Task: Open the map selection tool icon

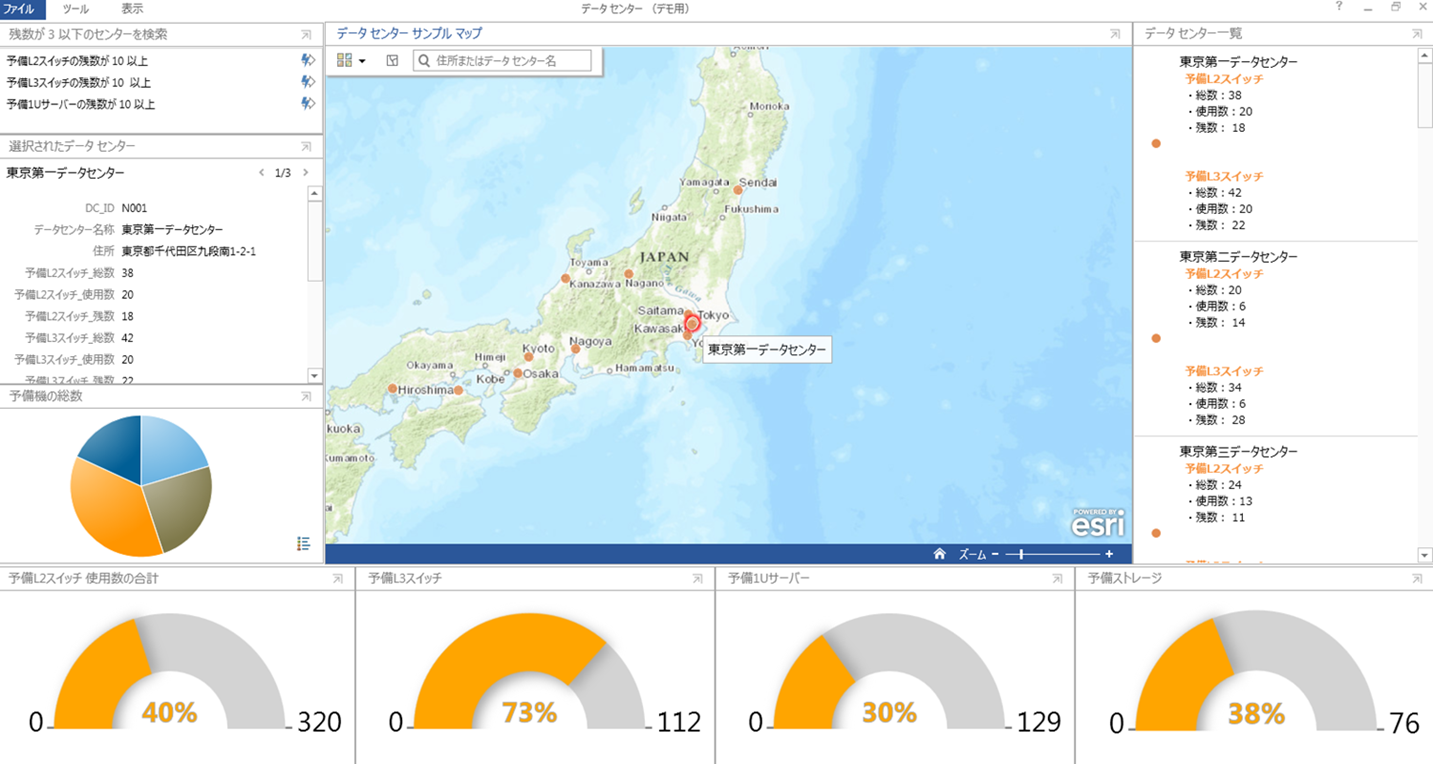Action: tap(392, 61)
